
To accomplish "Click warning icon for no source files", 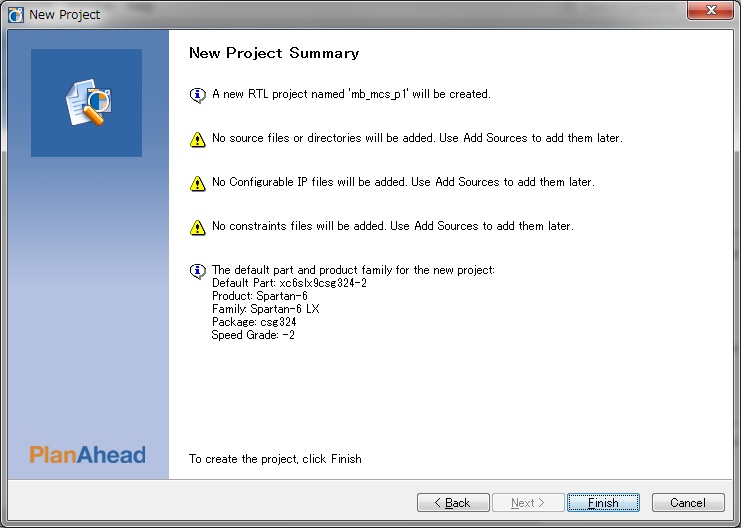I will point(198,139).
